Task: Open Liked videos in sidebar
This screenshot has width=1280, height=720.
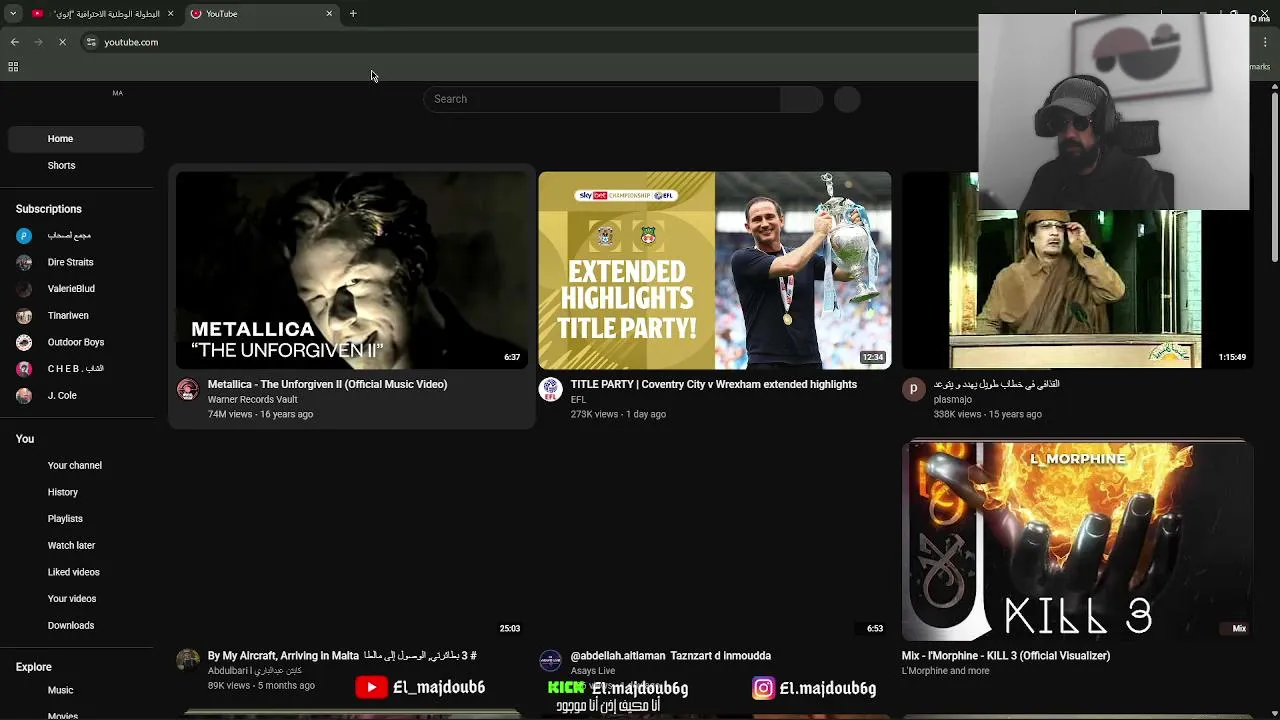Action: pyautogui.click(x=76, y=572)
